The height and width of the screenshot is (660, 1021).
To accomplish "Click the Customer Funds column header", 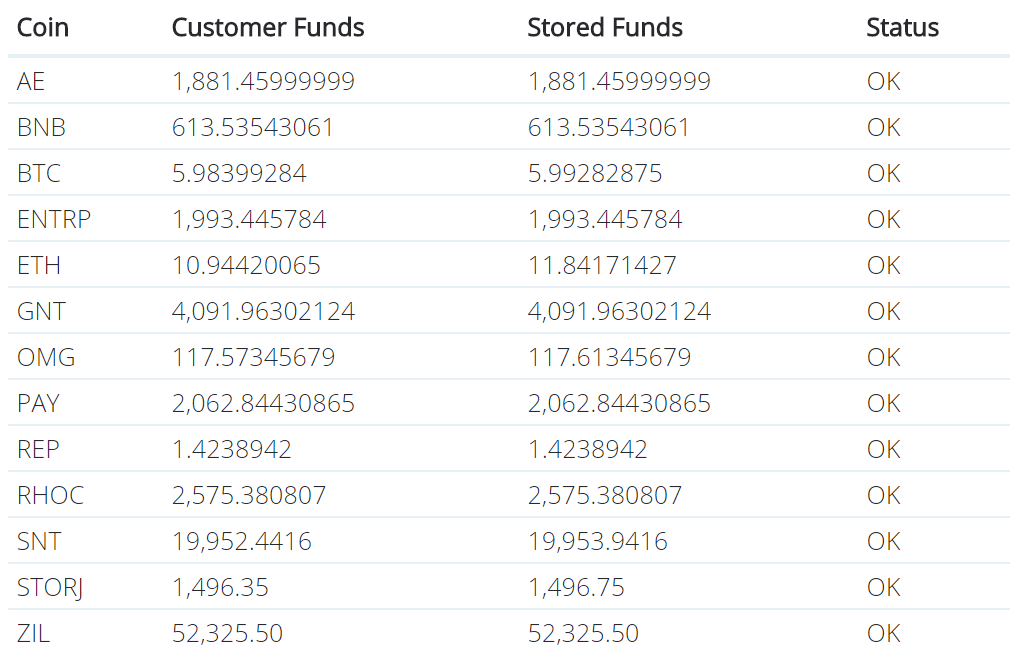I will [x=268, y=28].
